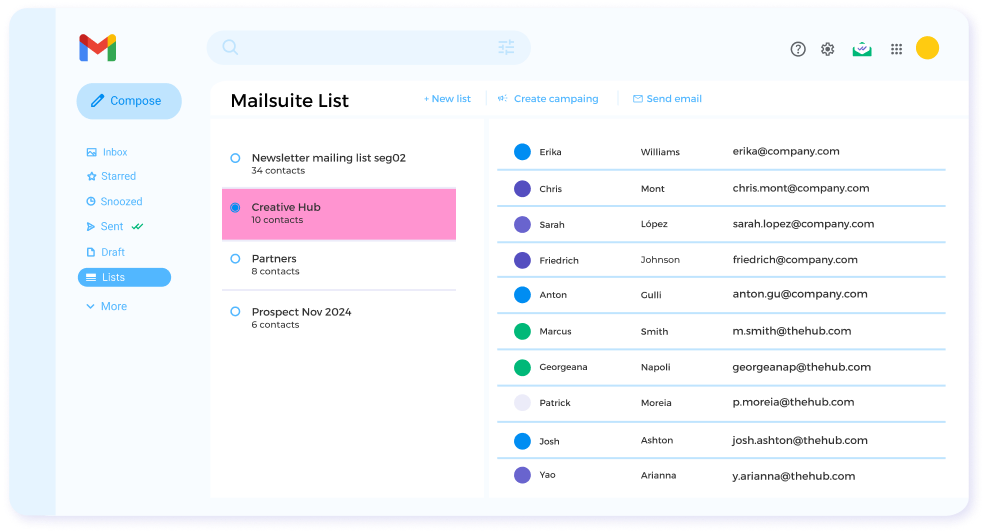This screenshot has height=532, width=985.
Task: Open the settings gear icon
Action: (x=828, y=49)
